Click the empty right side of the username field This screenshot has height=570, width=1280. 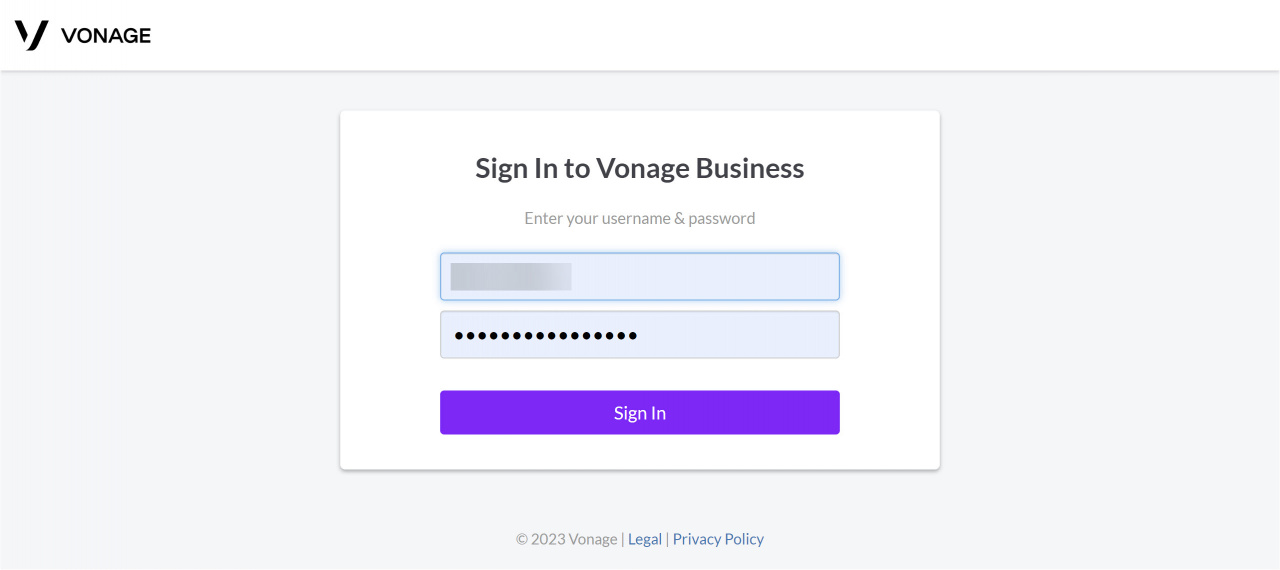740,277
